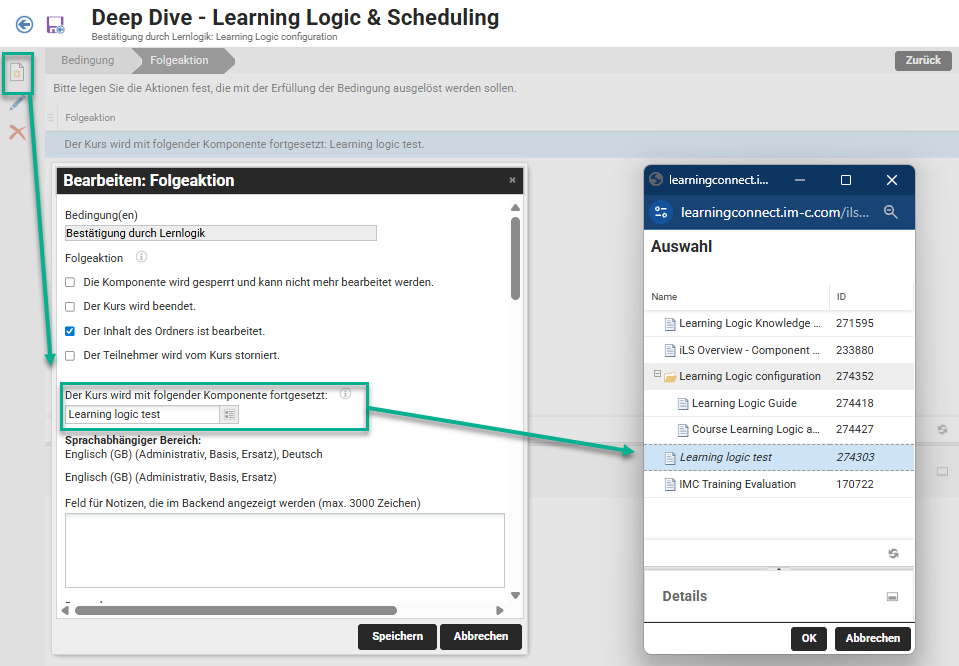Collapse the Details panel
Screen dimensions: 959x666
tap(892, 596)
